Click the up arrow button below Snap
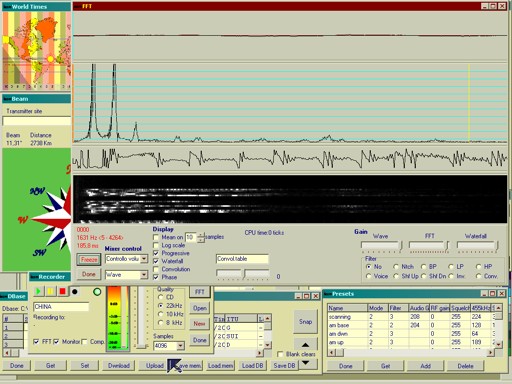This screenshot has width=512, height=384. tap(305, 345)
